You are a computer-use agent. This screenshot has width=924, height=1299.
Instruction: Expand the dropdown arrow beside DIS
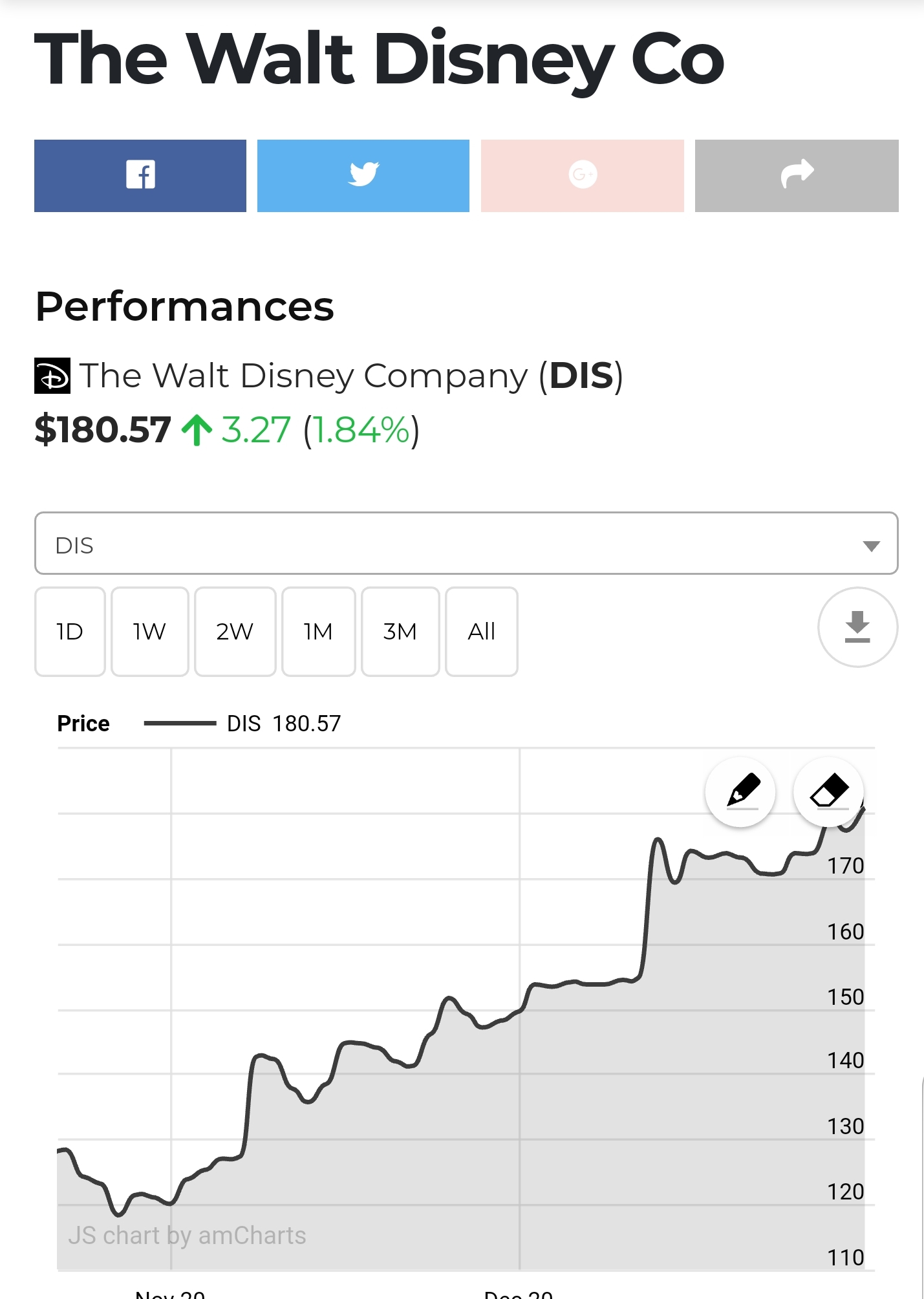871,546
